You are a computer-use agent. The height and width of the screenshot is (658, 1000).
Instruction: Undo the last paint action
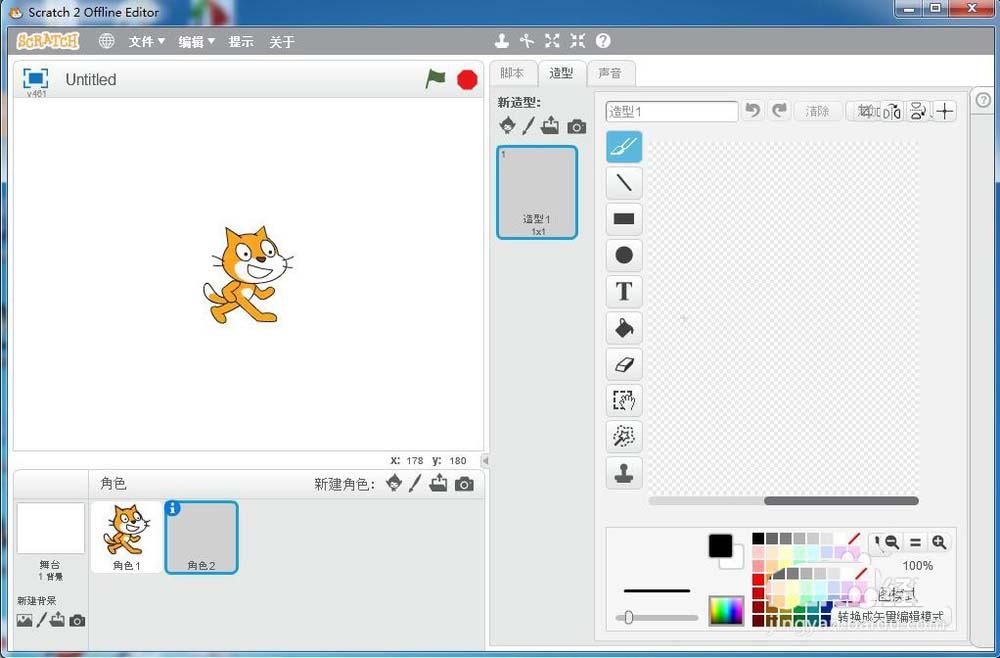(x=753, y=111)
